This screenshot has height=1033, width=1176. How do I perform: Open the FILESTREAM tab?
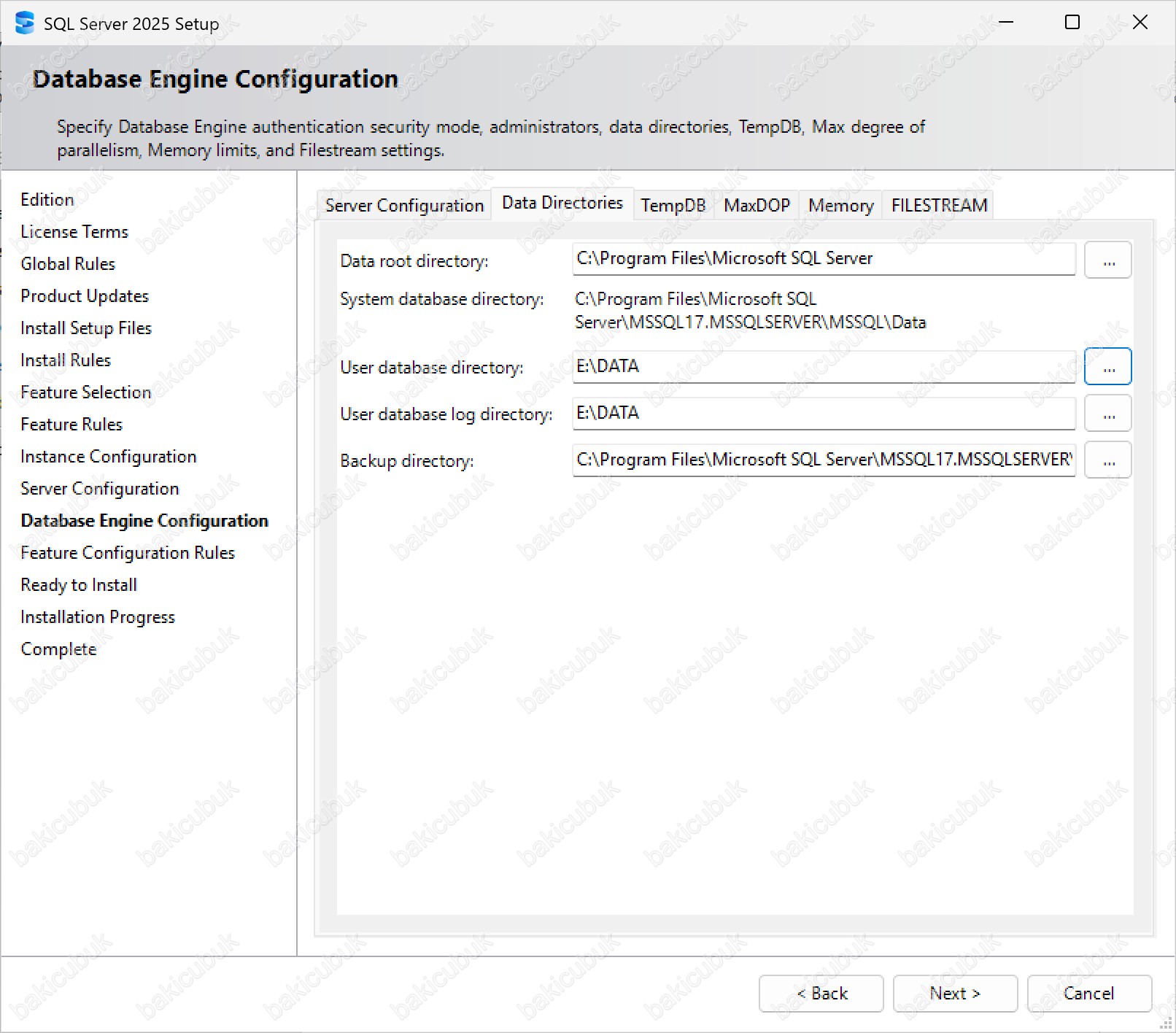pos(939,206)
